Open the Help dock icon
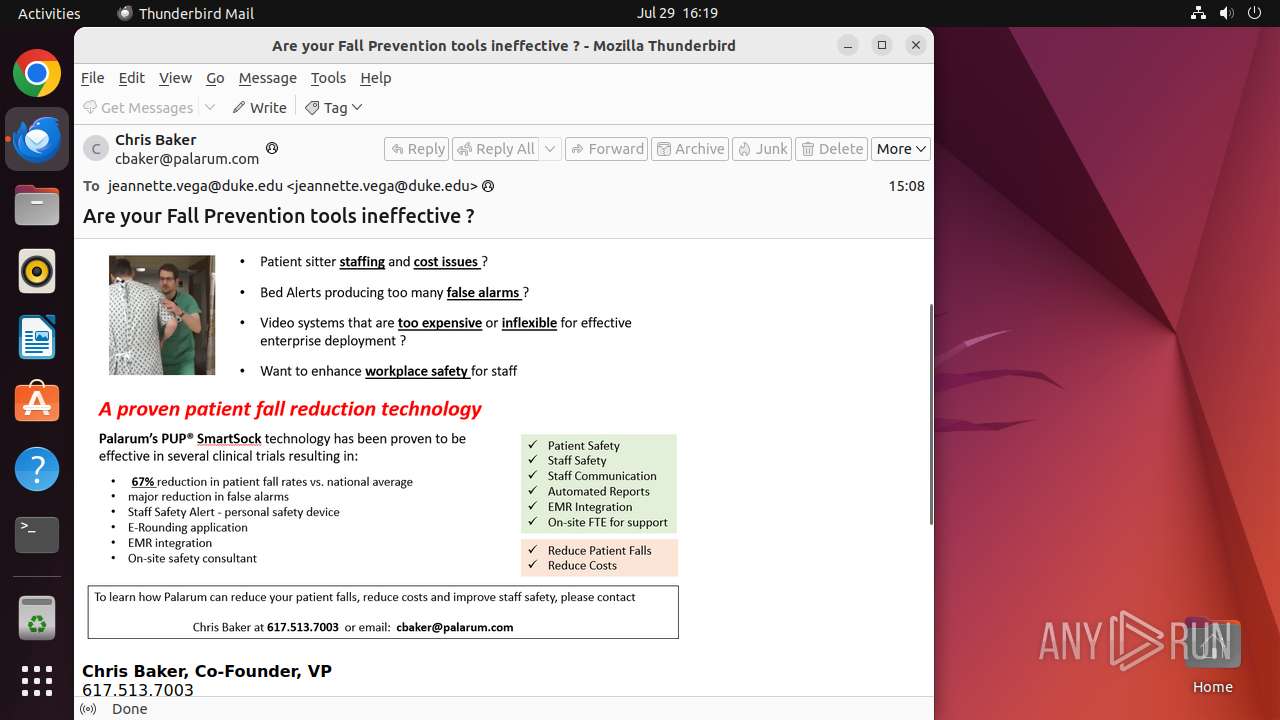1280x720 pixels. coord(37,469)
